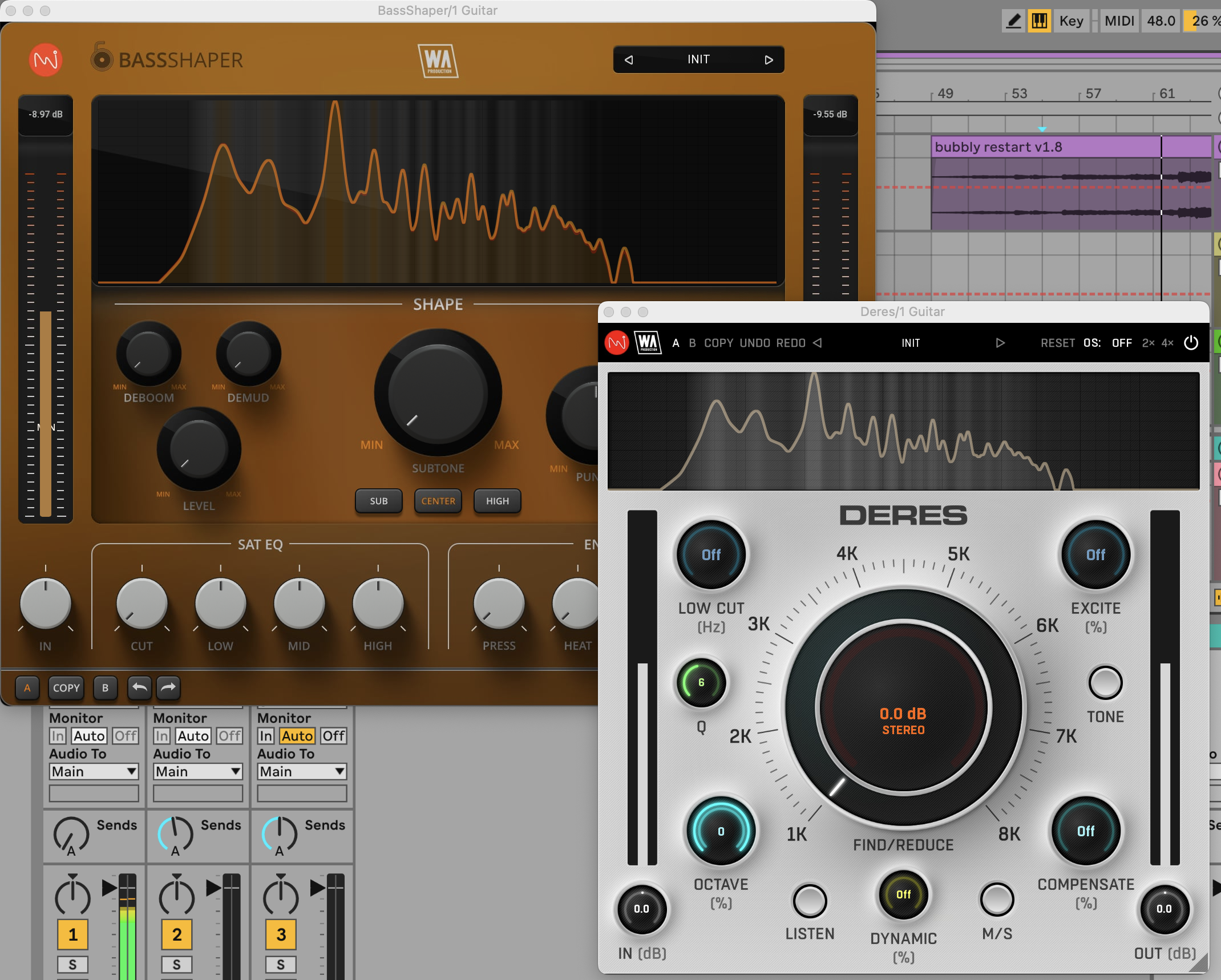Go to previous BassShaper preset arrow
1221x980 pixels.
pos(629,60)
